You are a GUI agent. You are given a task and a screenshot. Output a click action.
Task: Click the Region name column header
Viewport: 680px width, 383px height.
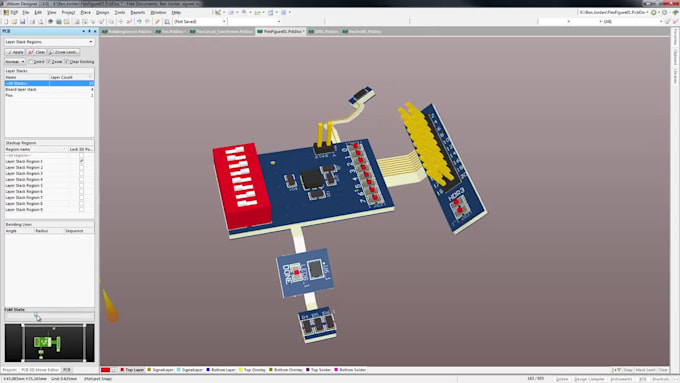coord(36,149)
